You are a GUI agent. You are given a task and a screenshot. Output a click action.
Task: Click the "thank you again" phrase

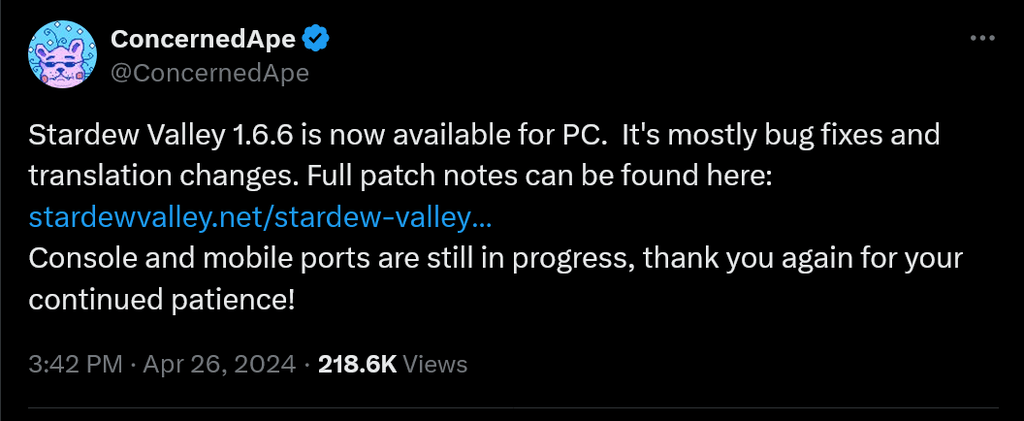pos(716,258)
